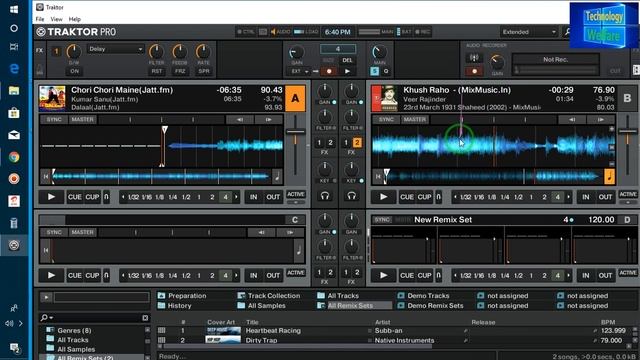Click Windows Start button

14,9
